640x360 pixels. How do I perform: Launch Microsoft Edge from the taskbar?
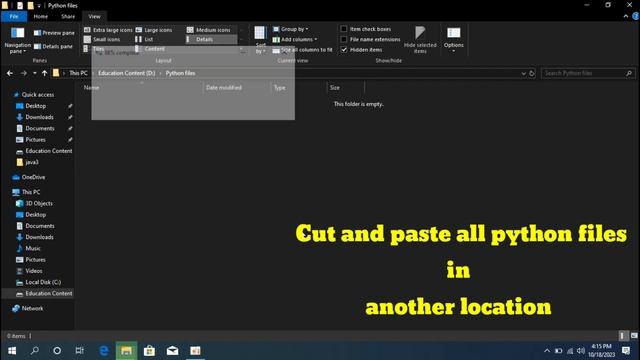pos(104,351)
